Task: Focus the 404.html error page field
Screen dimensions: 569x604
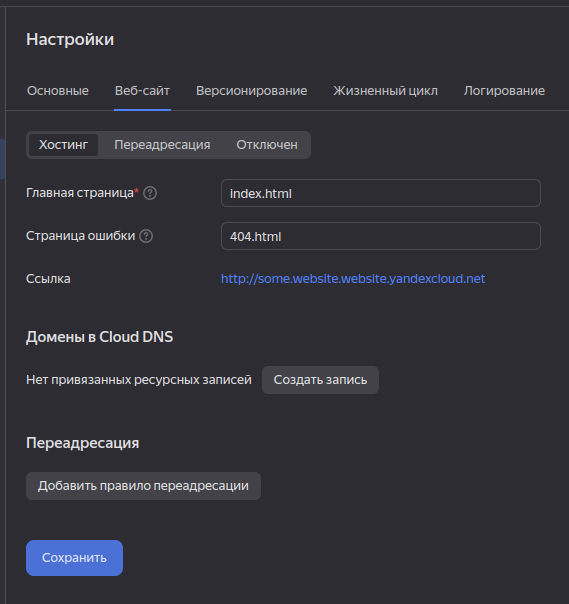Action: (x=381, y=236)
